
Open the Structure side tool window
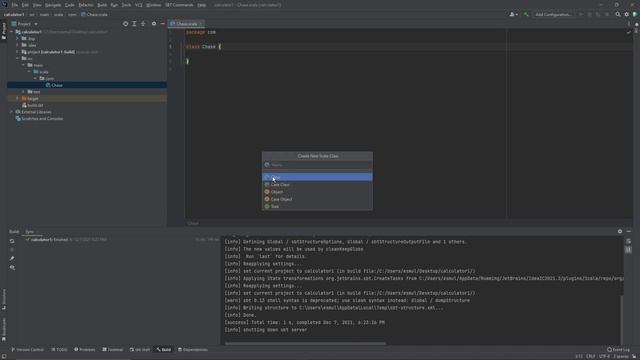(4, 299)
